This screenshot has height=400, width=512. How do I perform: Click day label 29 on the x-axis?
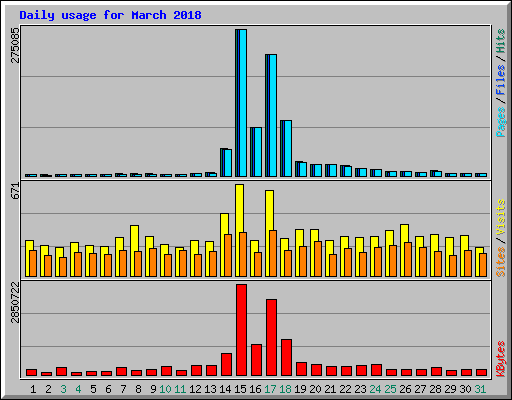pyautogui.click(x=450, y=389)
